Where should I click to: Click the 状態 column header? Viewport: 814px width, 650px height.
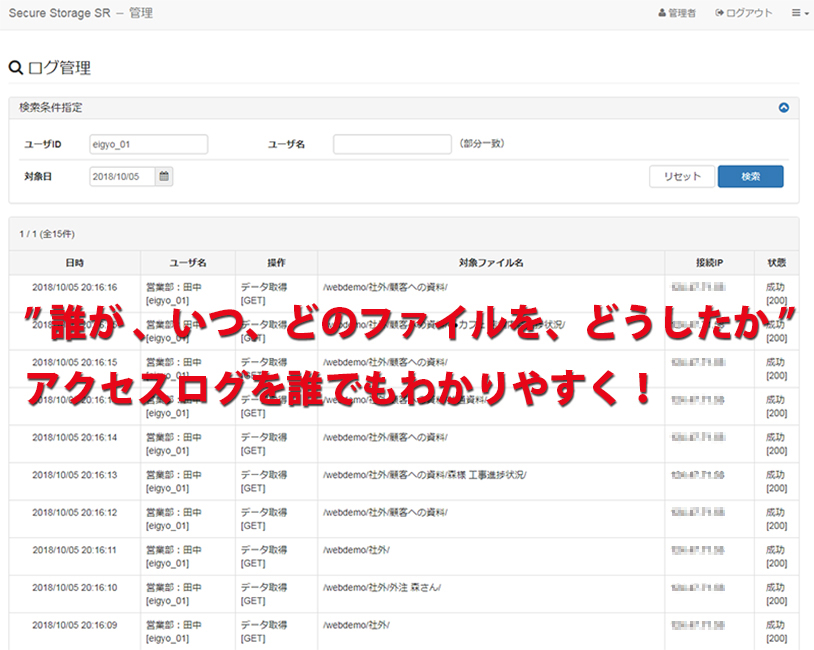[x=776, y=263]
